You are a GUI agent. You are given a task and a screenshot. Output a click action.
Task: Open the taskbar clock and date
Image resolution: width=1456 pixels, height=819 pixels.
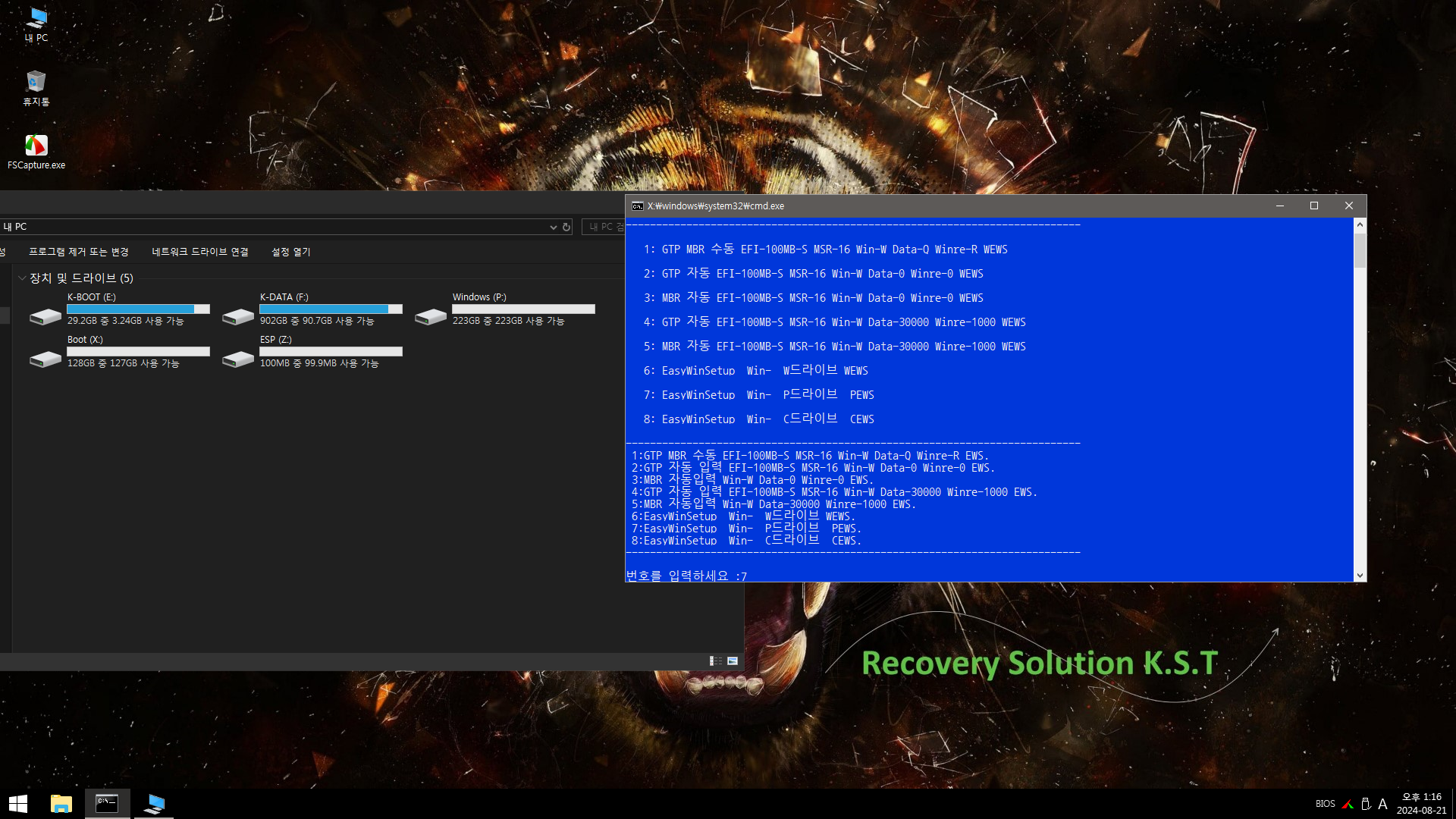pyautogui.click(x=1421, y=804)
